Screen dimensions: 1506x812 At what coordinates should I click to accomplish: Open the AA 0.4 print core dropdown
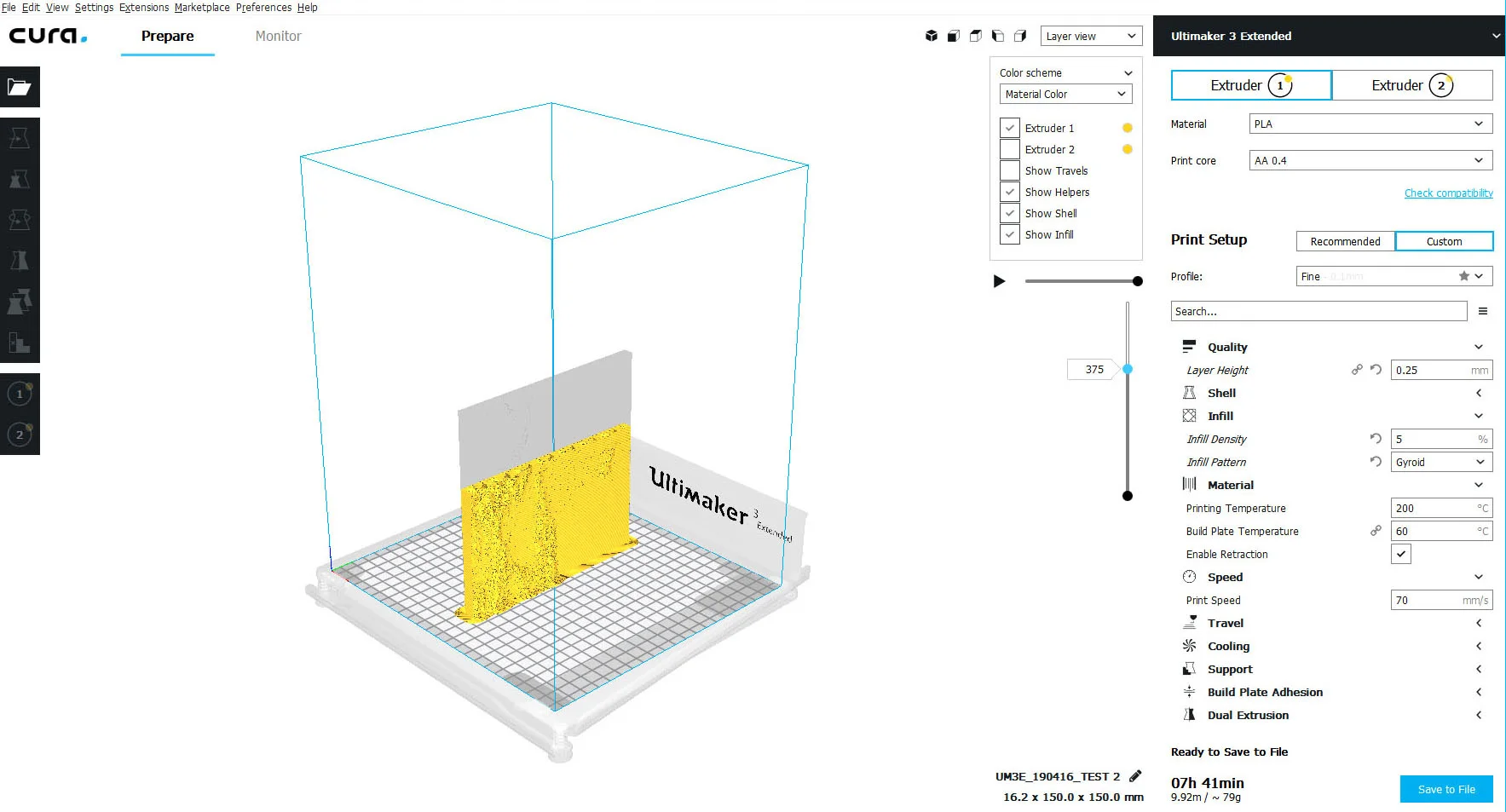click(x=1370, y=160)
